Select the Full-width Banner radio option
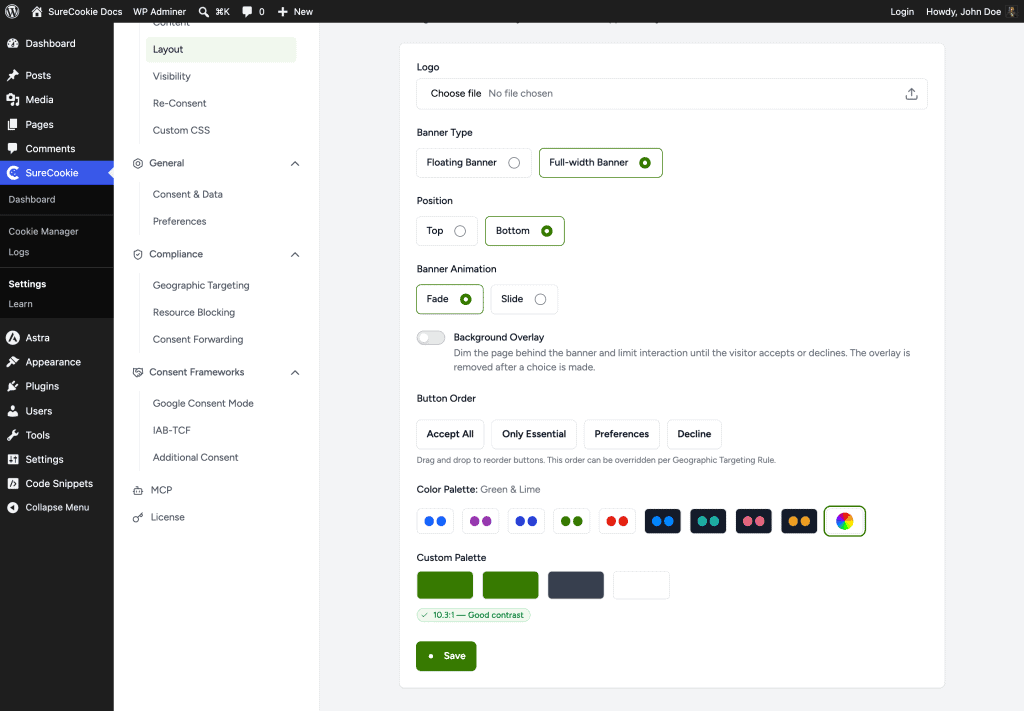Viewport: 1024px width, 711px height. 600,163
